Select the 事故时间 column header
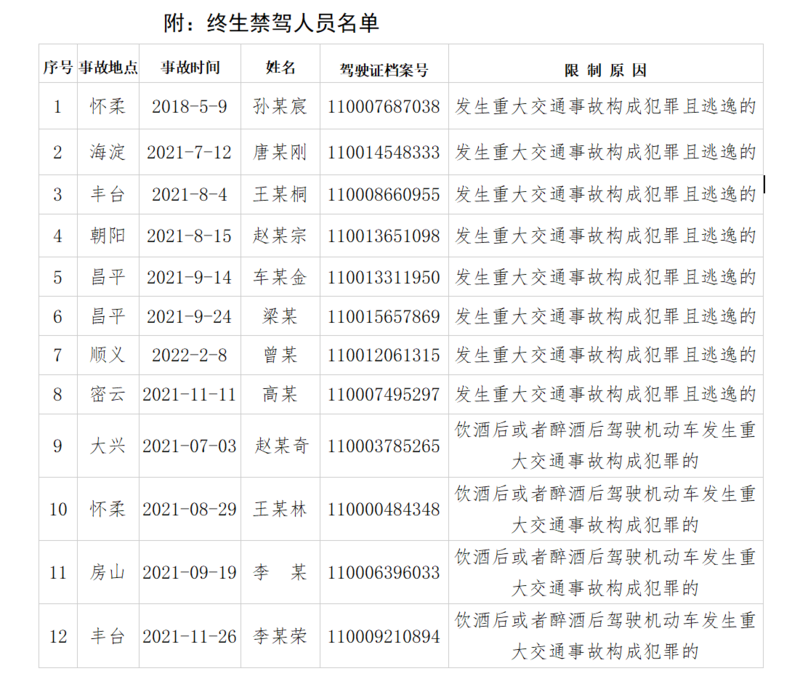Image resolution: width=800 pixels, height=687 pixels. (190, 68)
